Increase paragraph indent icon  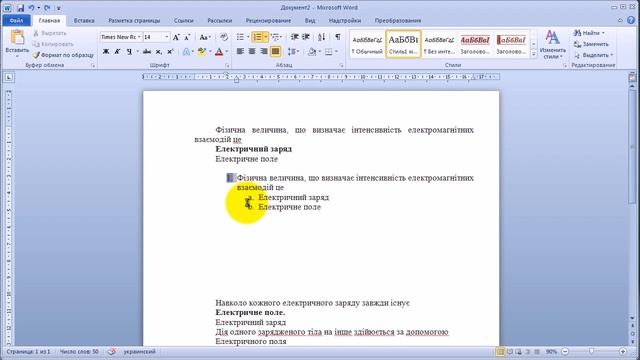pyautogui.click(x=306, y=37)
